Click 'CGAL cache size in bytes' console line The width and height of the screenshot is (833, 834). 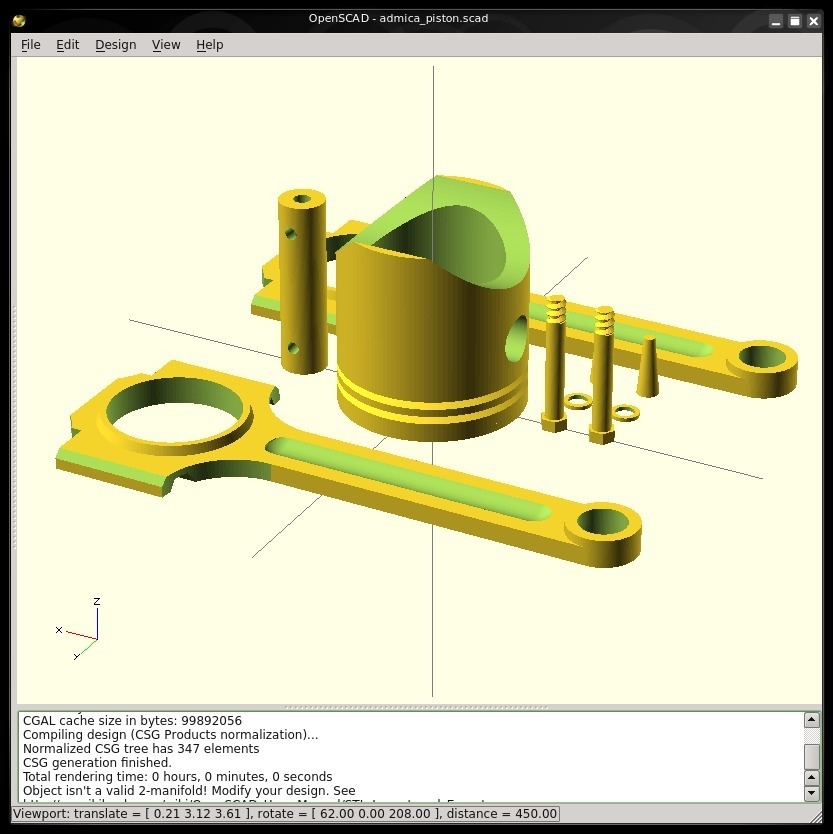[132, 721]
